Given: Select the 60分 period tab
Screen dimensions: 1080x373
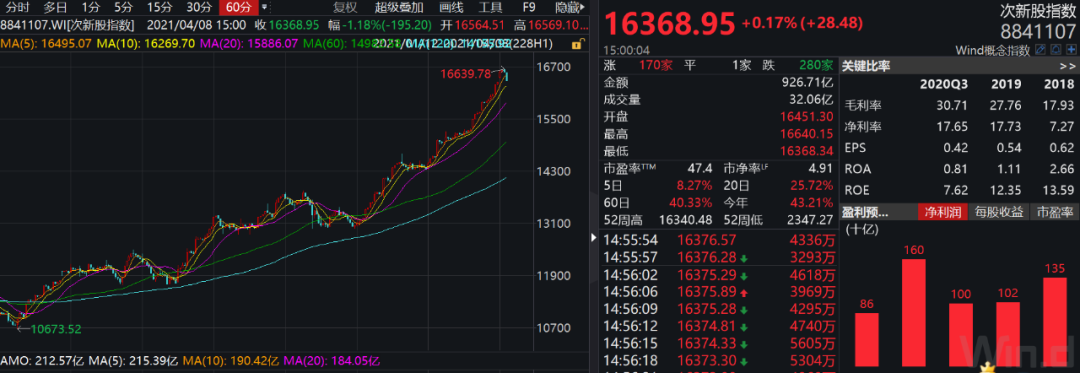Looking at the screenshot, I should coord(238,8).
